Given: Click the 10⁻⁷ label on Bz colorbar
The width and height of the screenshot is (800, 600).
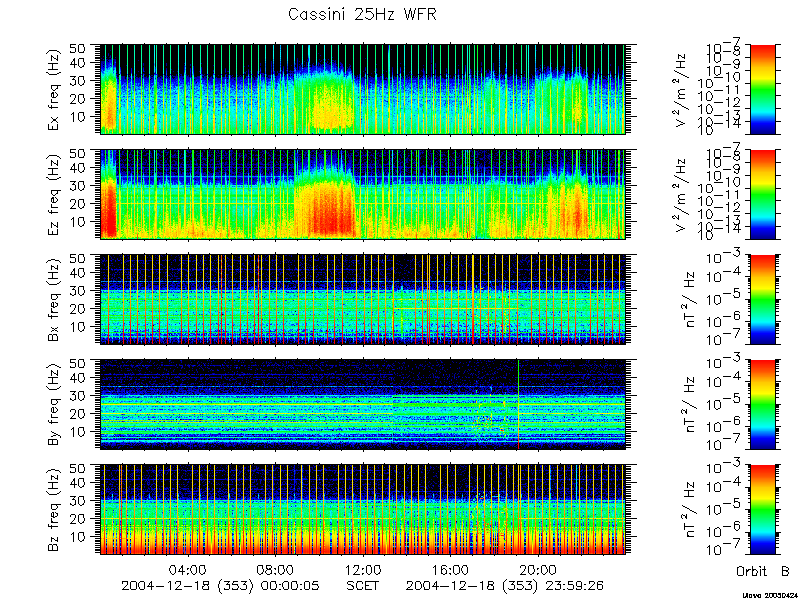Looking at the screenshot, I should (724, 550).
